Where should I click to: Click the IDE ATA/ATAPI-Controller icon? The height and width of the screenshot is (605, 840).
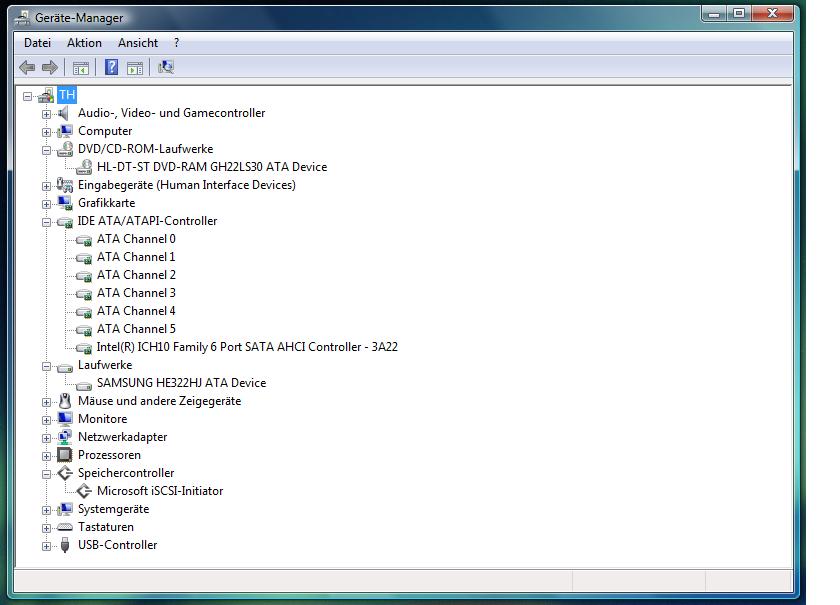[x=65, y=221]
